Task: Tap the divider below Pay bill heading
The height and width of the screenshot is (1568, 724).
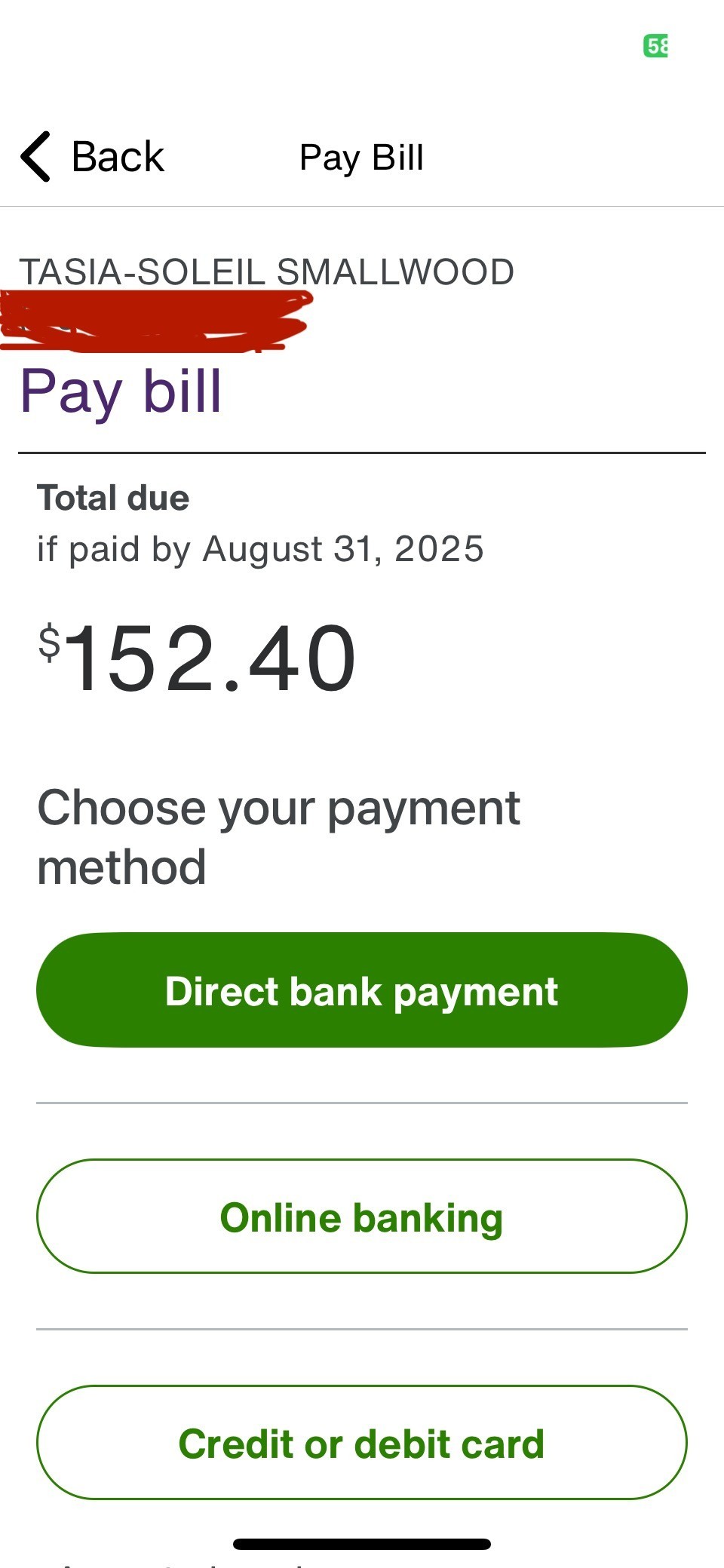Action: coord(362,452)
